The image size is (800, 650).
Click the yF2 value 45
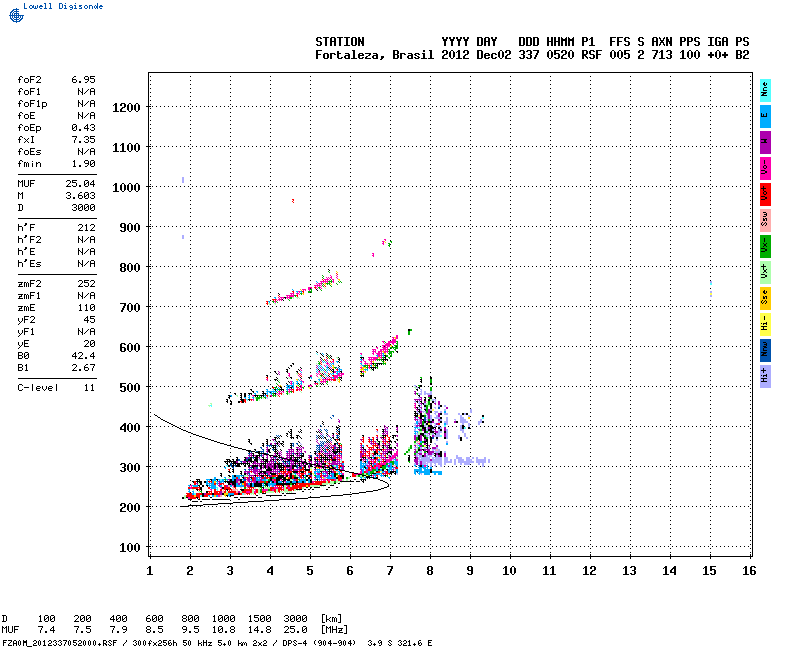click(89, 319)
